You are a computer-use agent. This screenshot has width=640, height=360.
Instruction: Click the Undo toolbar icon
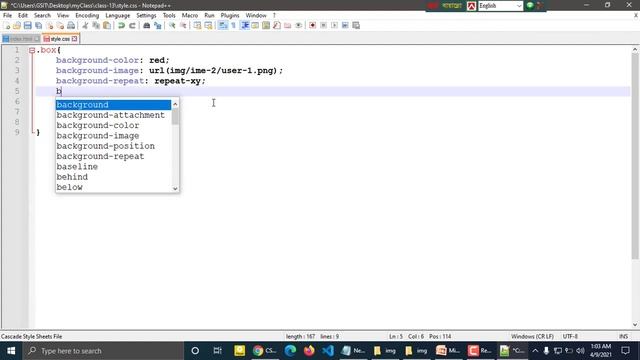click(121, 25)
